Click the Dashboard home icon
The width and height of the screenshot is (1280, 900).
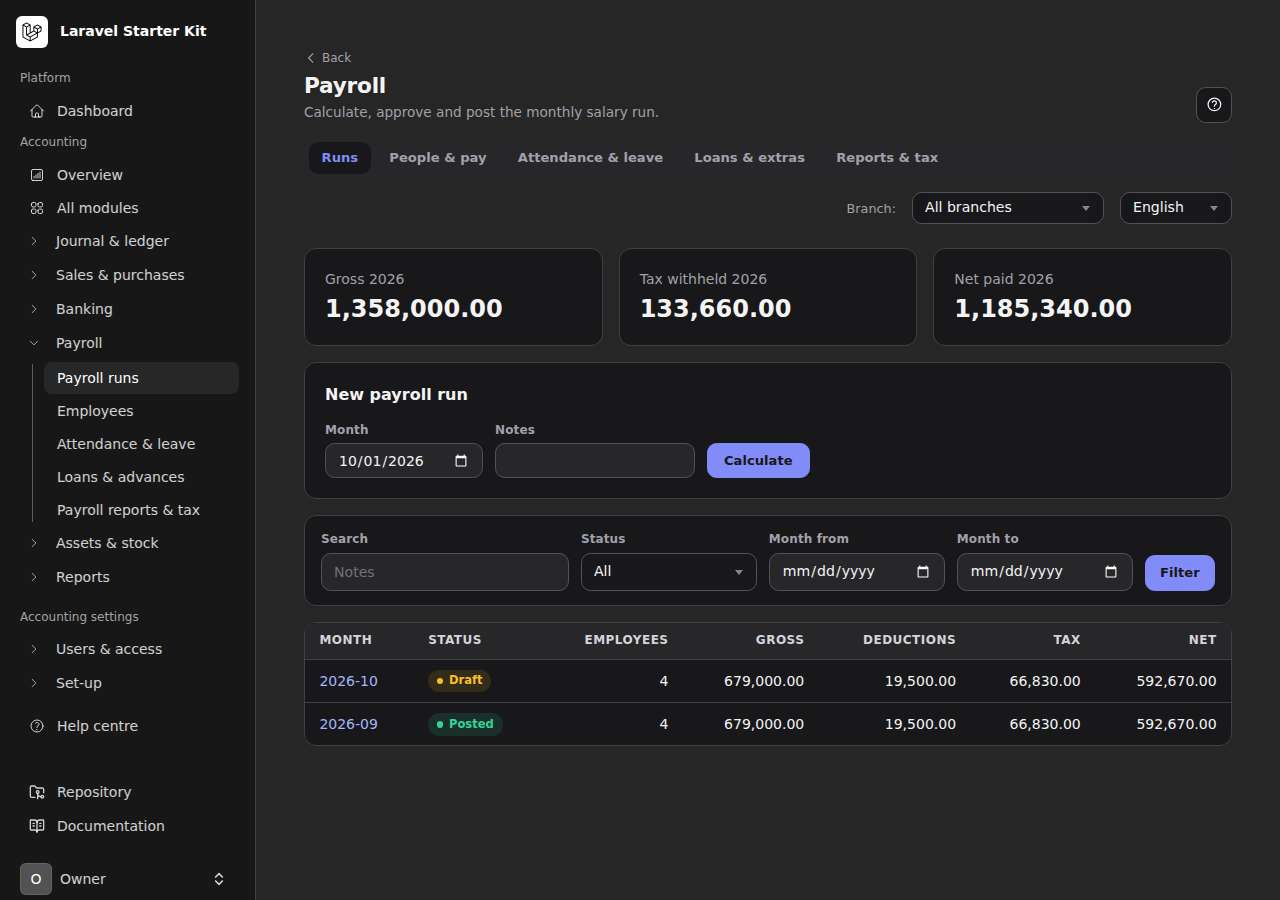tap(37, 111)
